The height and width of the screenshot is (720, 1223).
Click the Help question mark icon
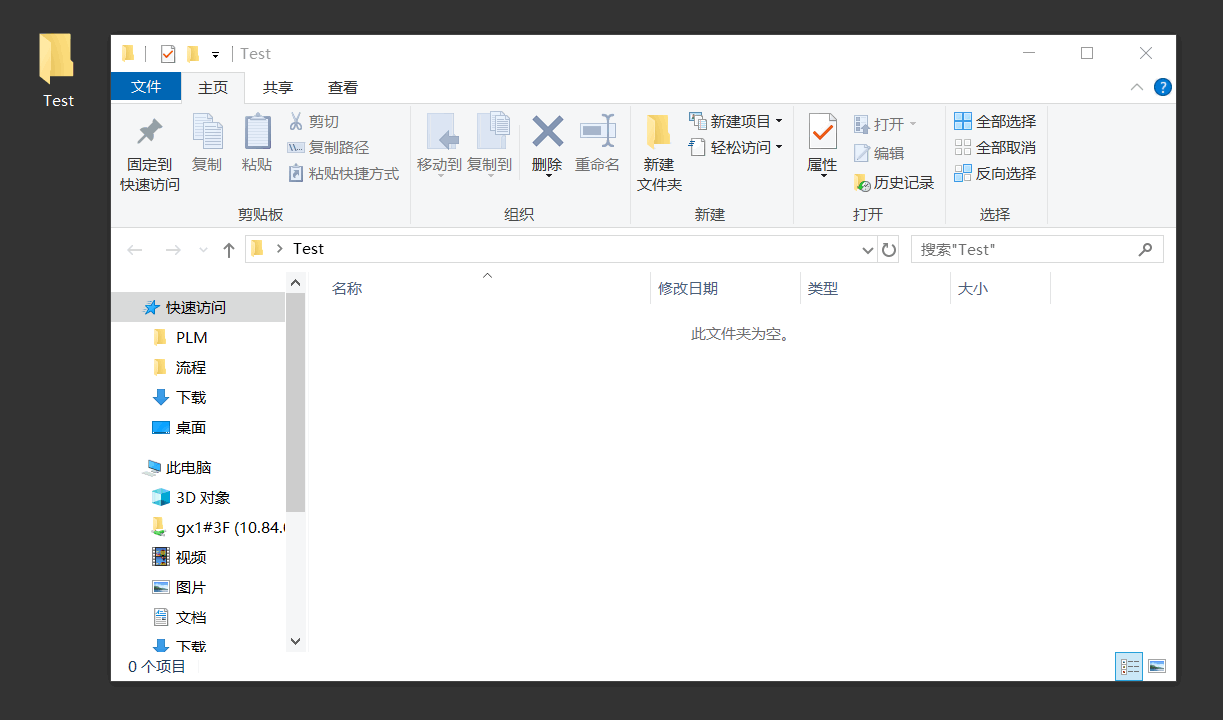pos(1163,87)
